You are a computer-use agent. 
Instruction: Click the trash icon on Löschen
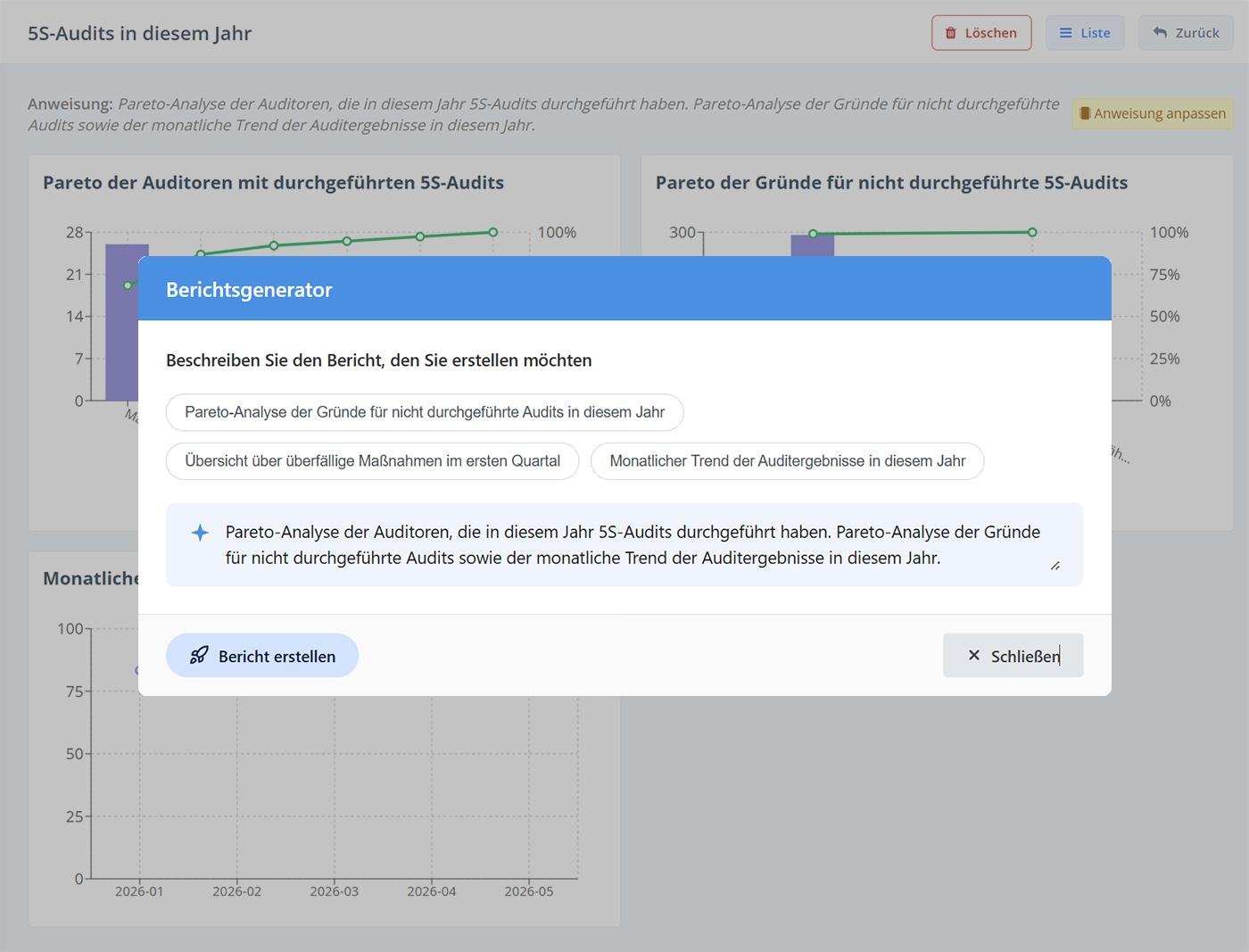click(x=951, y=33)
